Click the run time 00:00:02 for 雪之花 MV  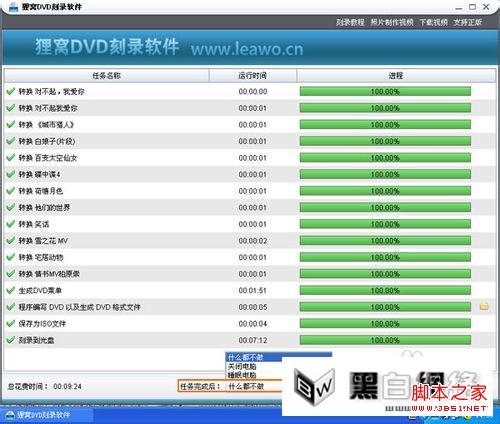click(253, 241)
